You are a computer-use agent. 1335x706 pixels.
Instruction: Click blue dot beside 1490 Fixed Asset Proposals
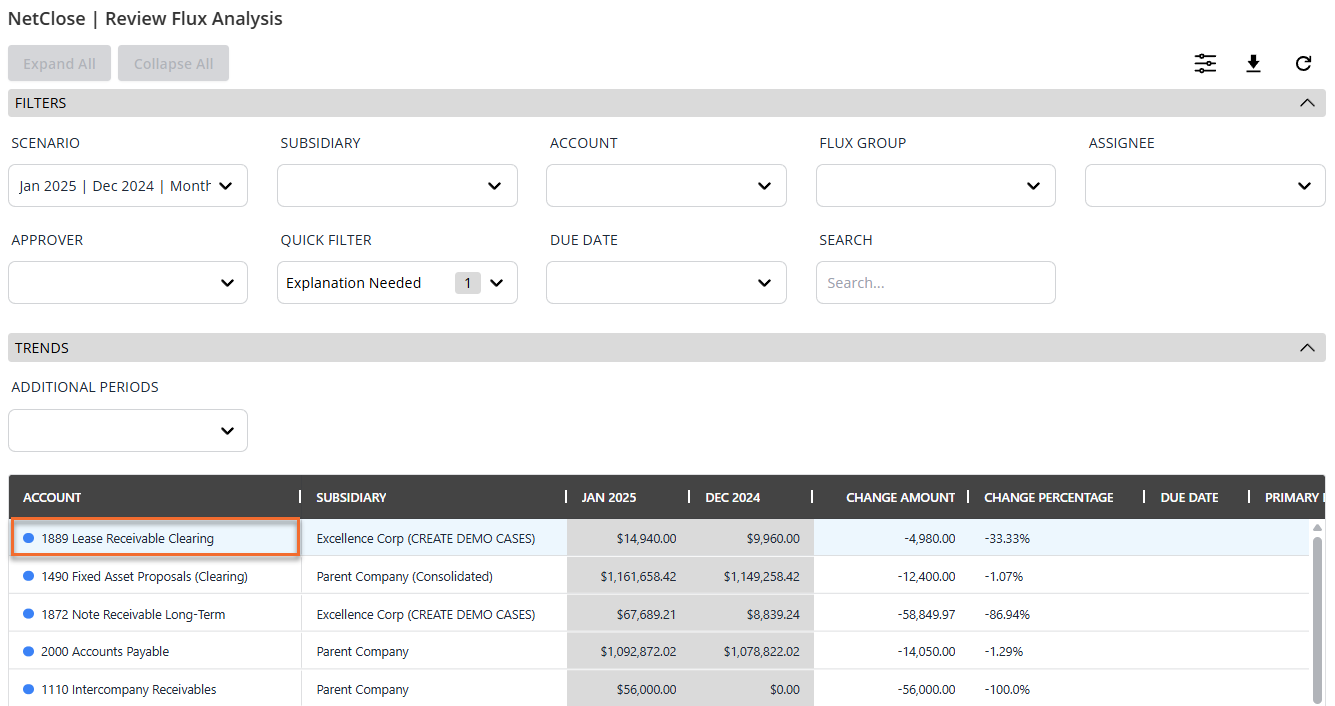tap(29, 576)
